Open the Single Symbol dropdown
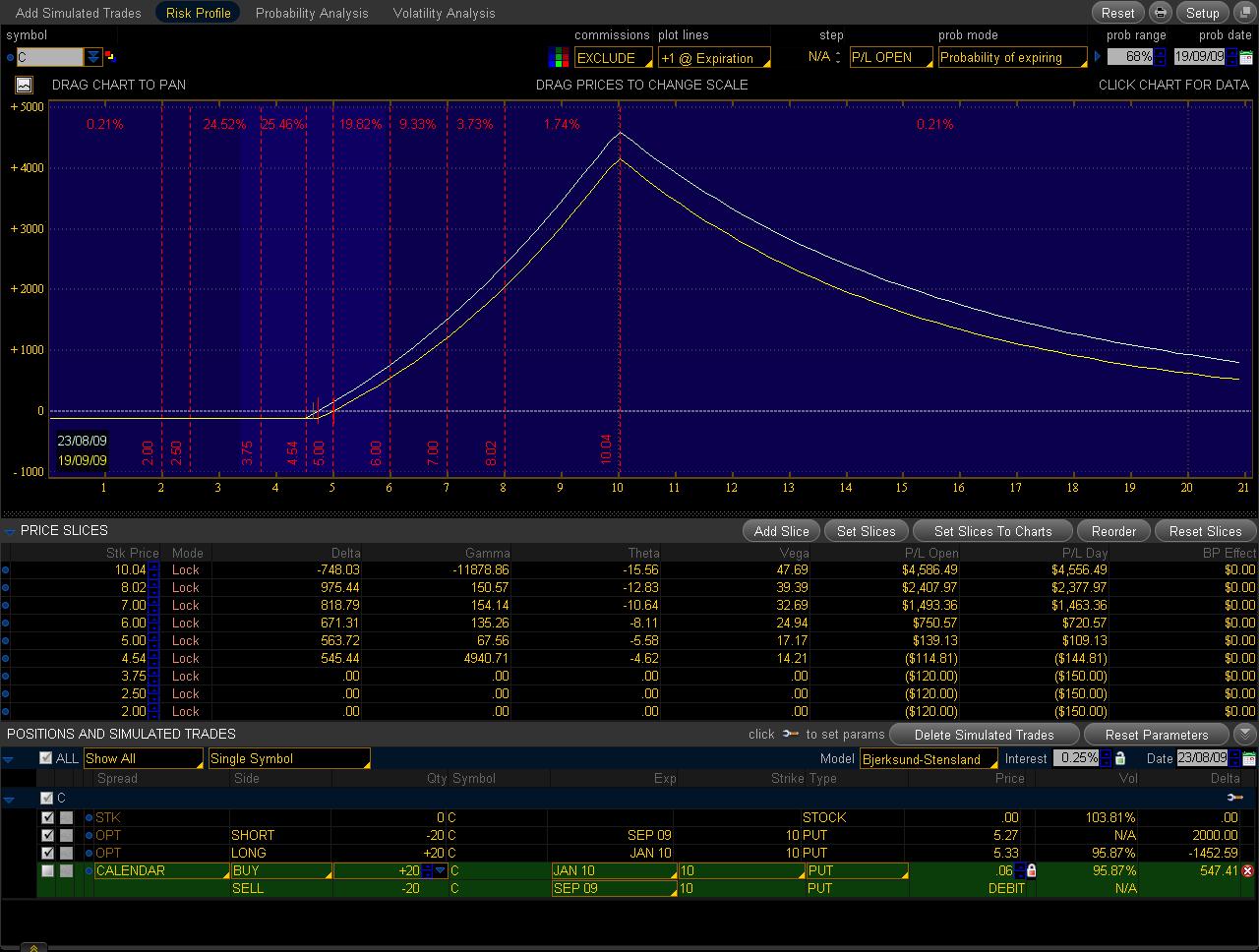Image resolution: width=1259 pixels, height=952 pixels. click(289, 758)
